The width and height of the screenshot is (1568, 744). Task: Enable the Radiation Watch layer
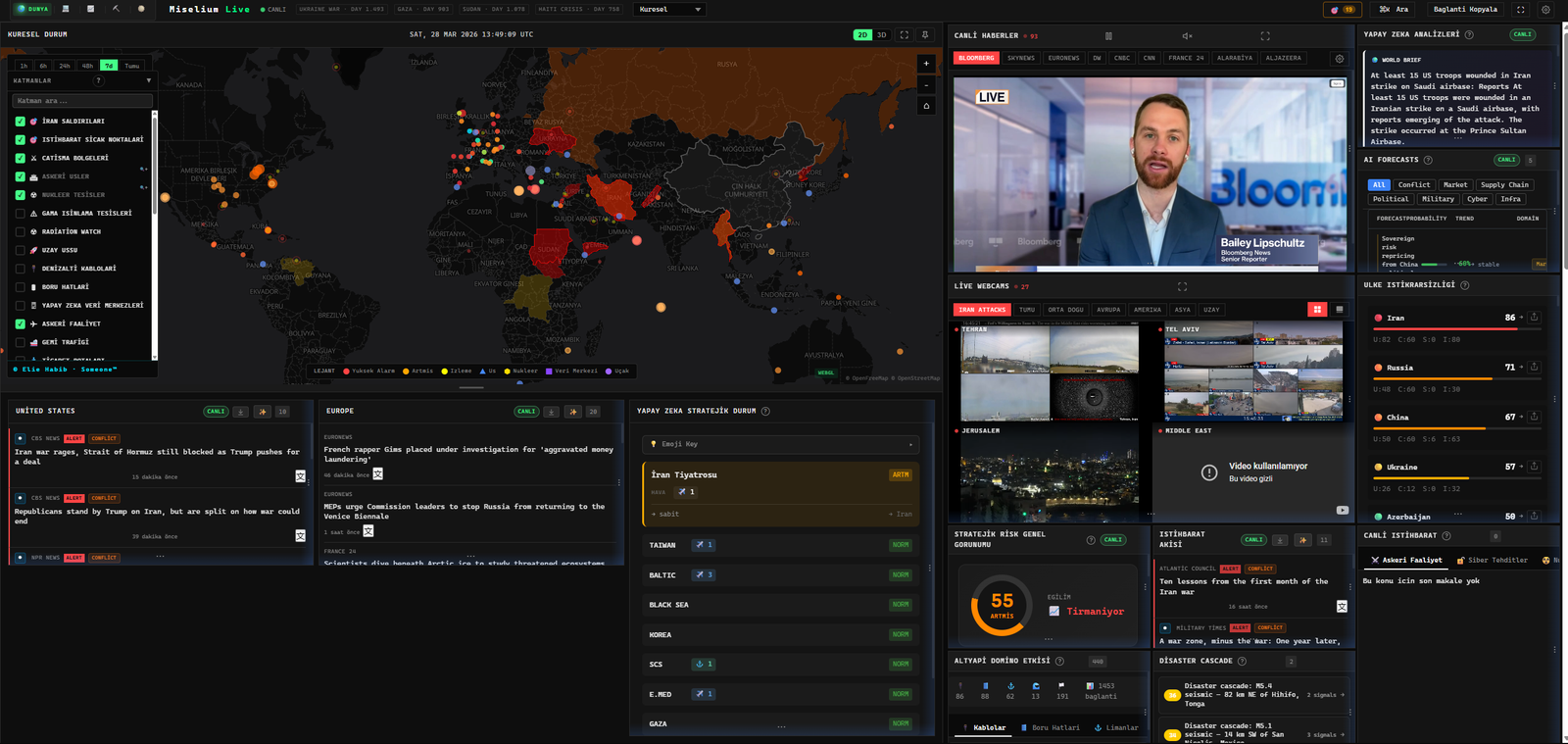(x=21, y=232)
